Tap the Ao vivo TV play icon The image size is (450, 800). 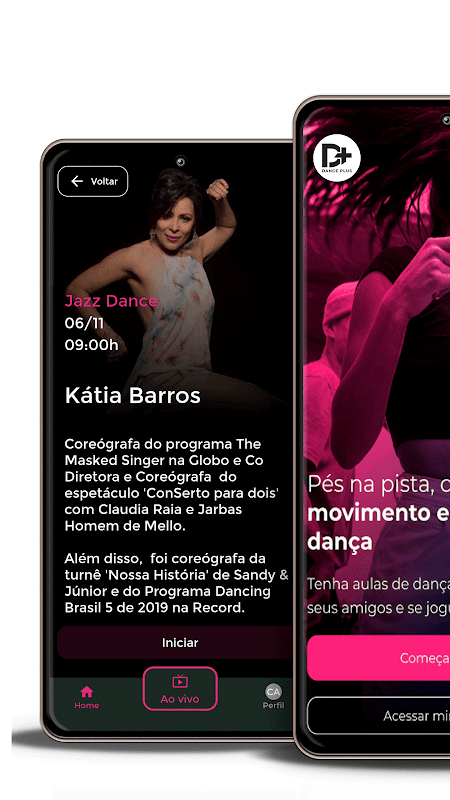tap(180, 681)
